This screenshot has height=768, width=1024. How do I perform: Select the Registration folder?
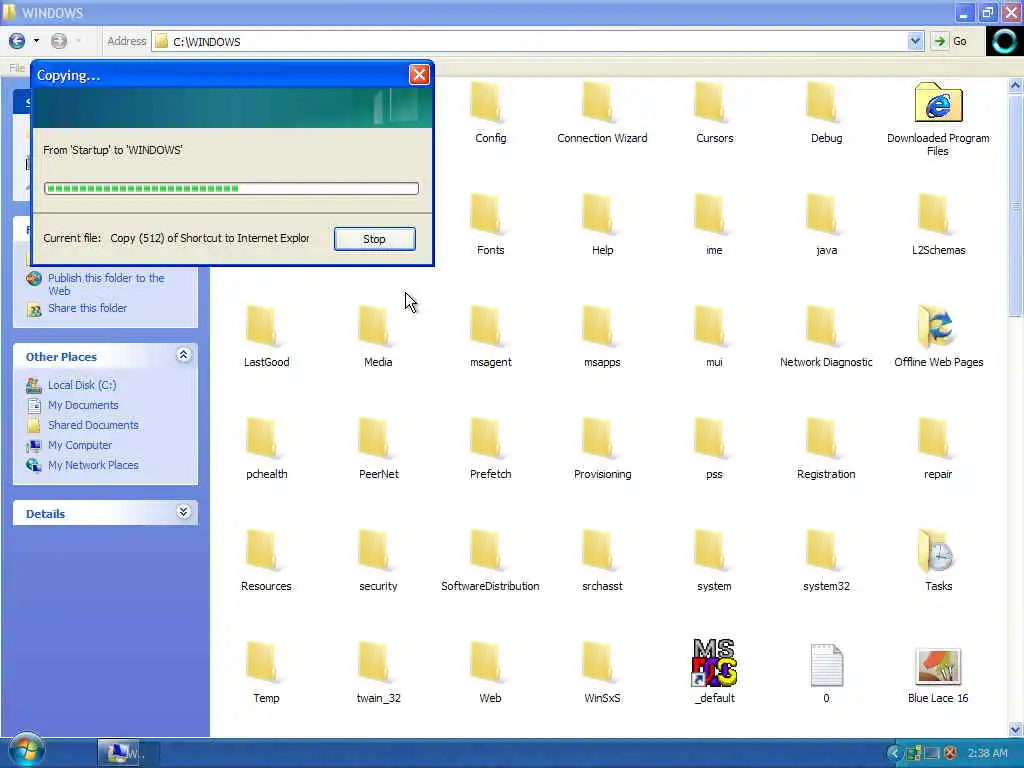click(826, 448)
